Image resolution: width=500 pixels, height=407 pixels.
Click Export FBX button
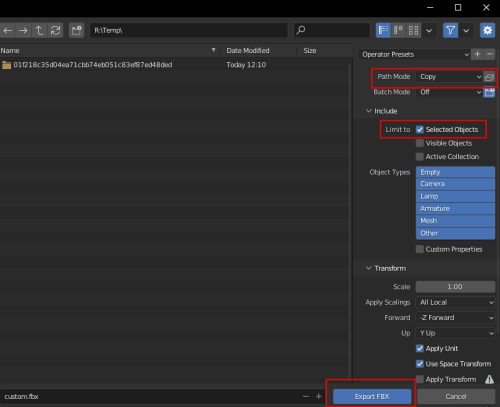pyautogui.click(x=372, y=396)
